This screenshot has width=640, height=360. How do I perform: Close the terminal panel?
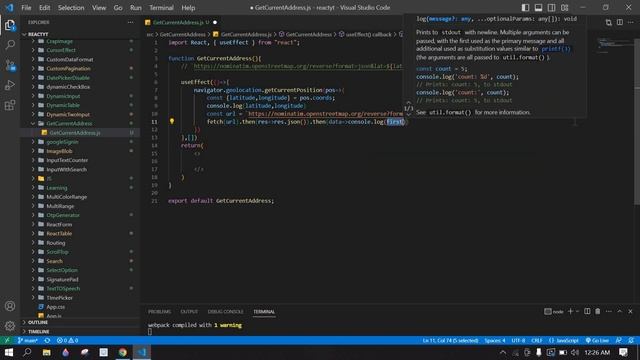click(630, 311)
